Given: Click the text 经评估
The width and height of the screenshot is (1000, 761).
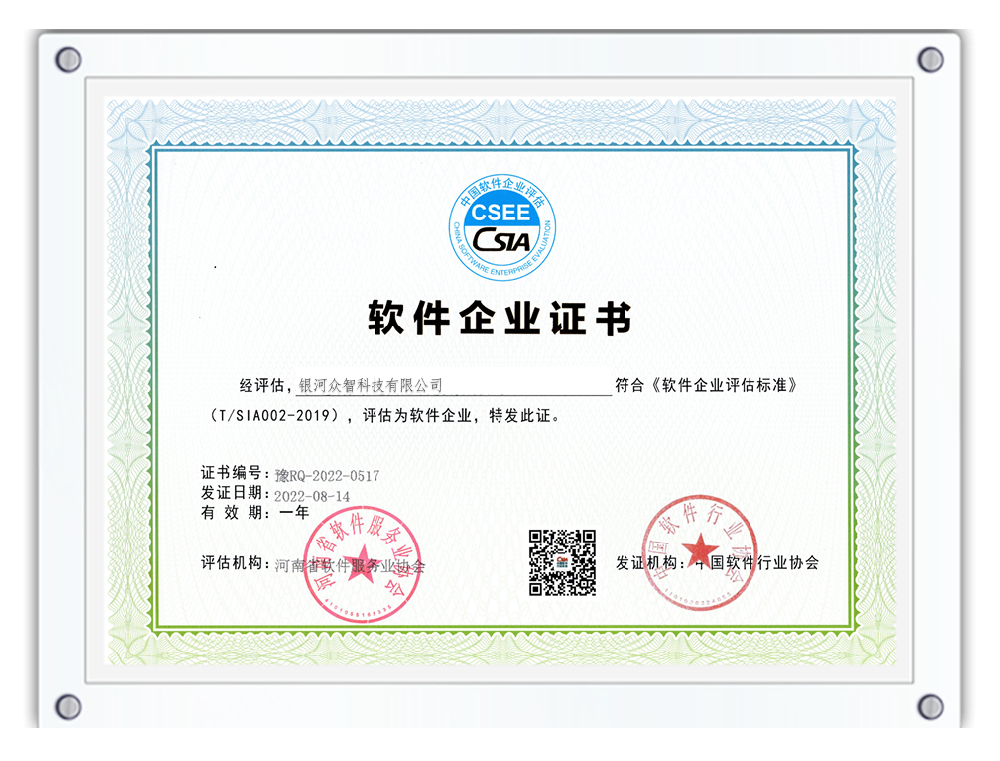Looking at the screenshot, I should click(x=262, y=385).
